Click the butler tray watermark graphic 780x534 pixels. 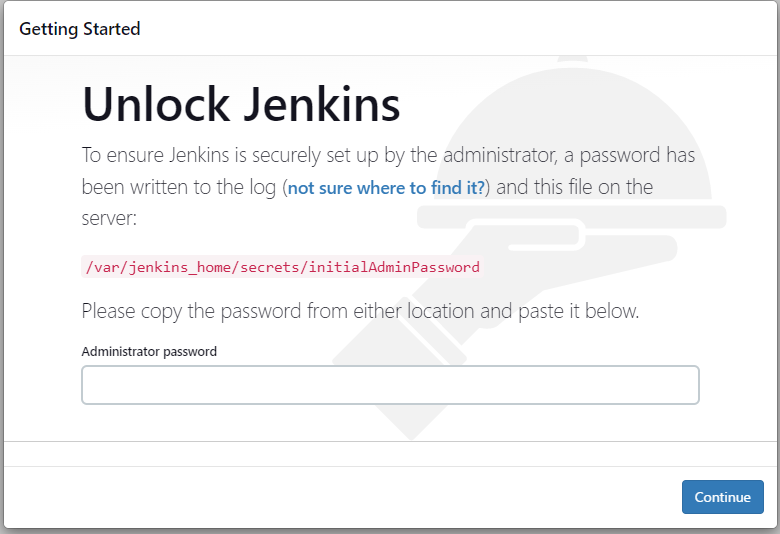(571, 217)
